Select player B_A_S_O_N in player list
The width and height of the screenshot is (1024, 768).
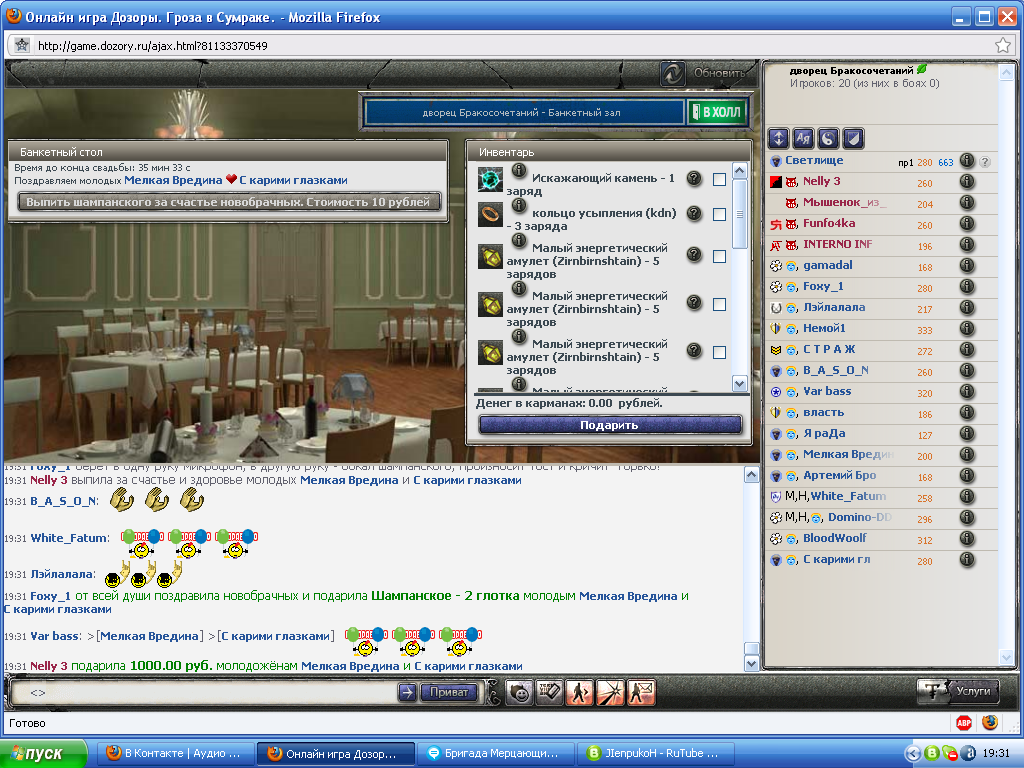click(x=835, y=370)
